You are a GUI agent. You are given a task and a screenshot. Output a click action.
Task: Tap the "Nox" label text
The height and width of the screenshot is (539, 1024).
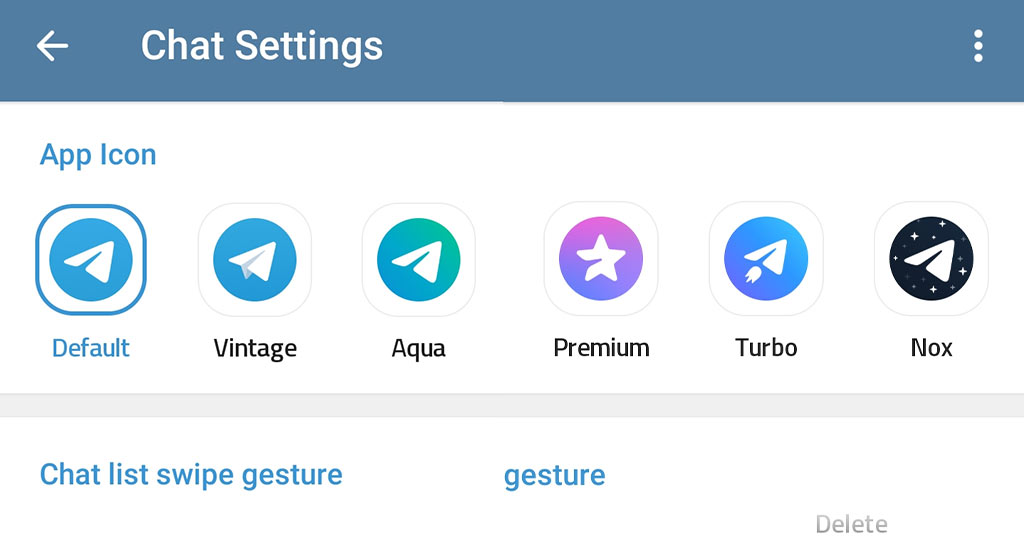[931, 348]
